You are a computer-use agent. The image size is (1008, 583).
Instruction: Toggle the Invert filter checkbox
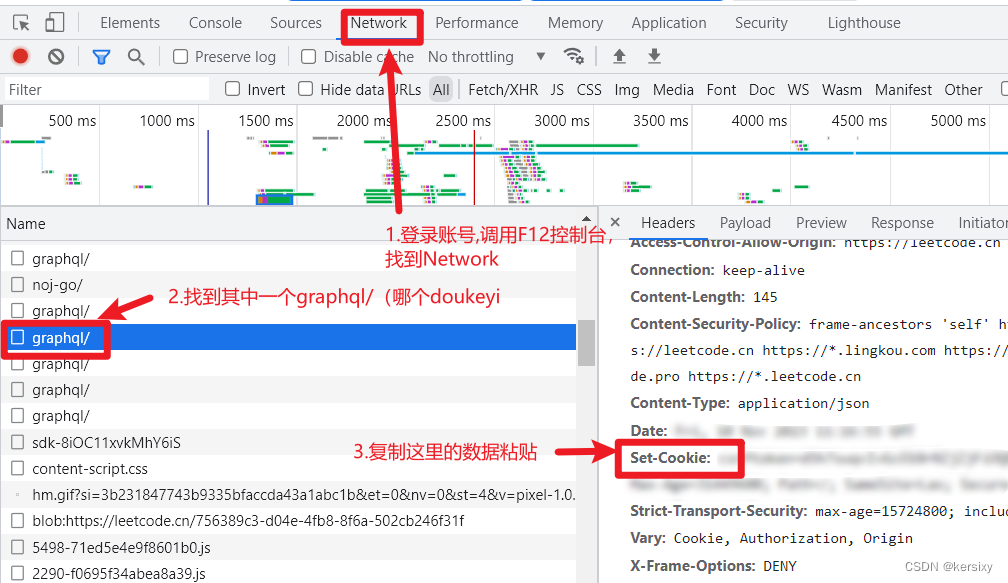tap(230, 89)
